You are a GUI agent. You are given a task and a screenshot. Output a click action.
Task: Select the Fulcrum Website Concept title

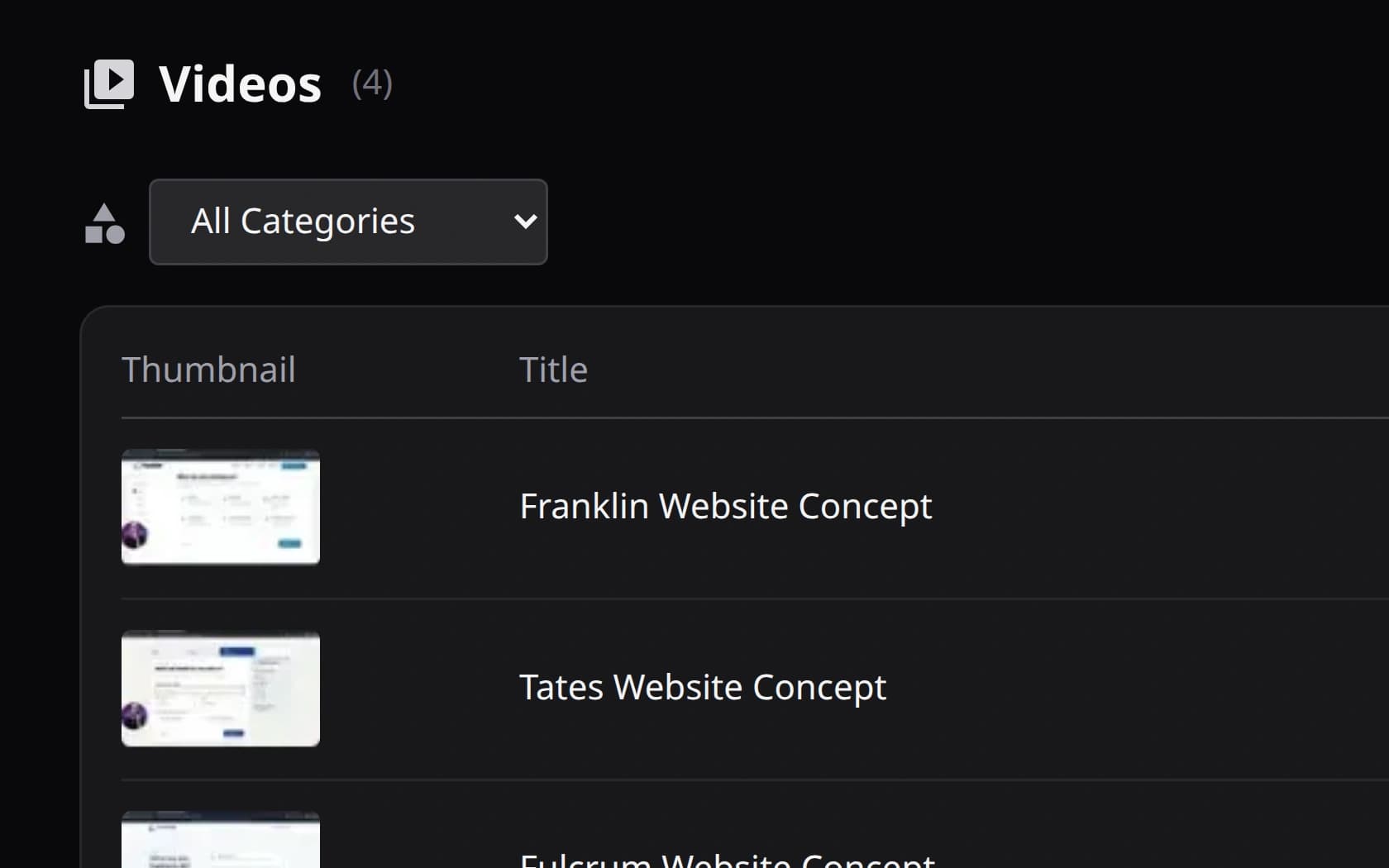(x=728, y=860)
